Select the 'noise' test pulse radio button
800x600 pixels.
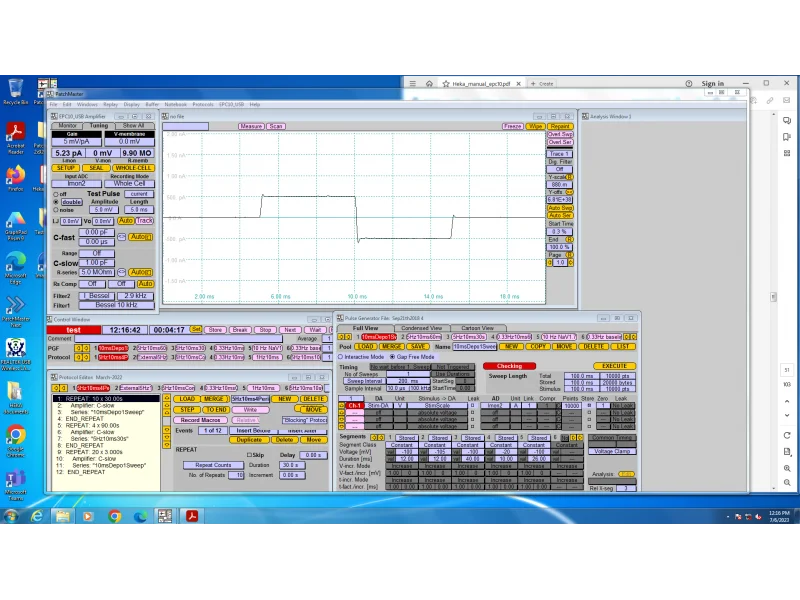point(56,210)
